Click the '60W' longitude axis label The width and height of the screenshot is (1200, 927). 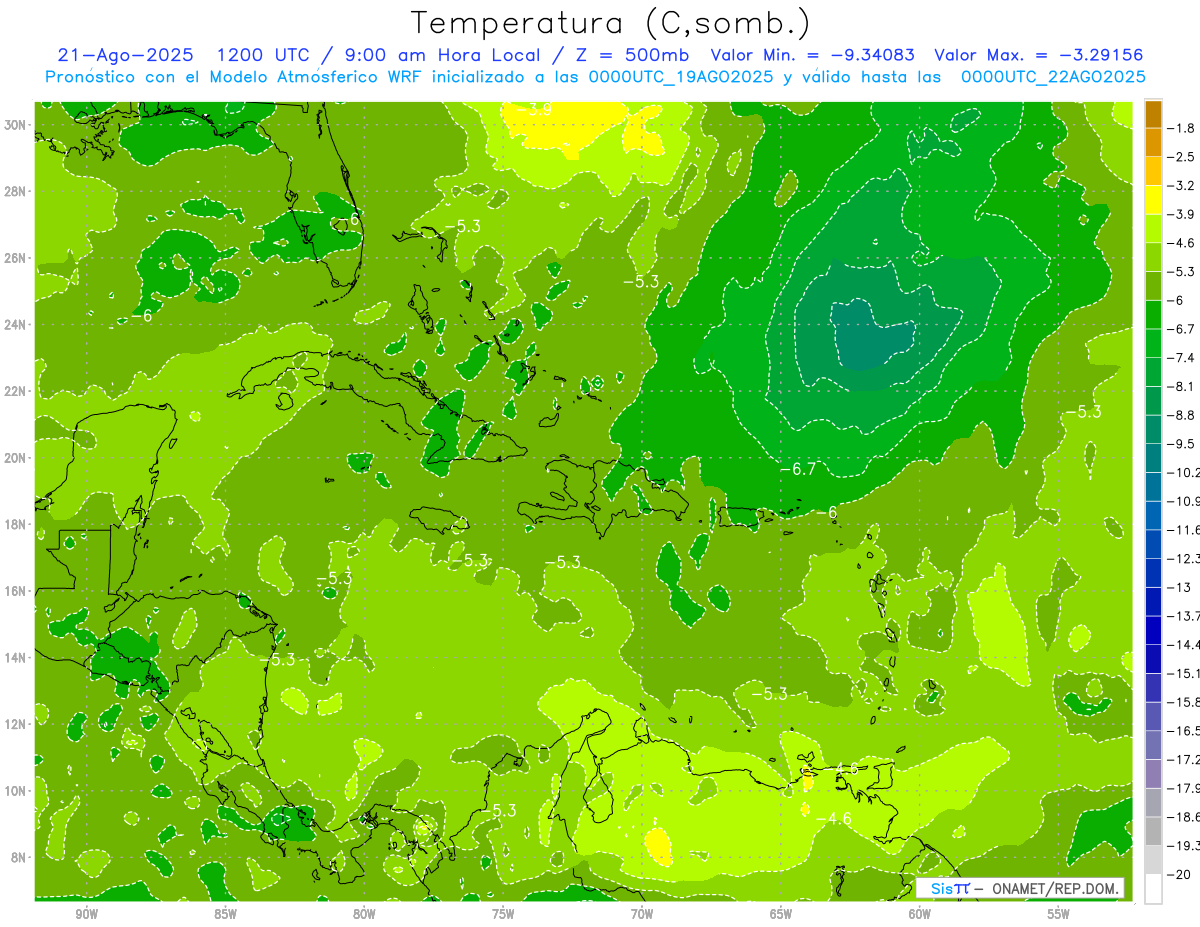click(920, 914)
